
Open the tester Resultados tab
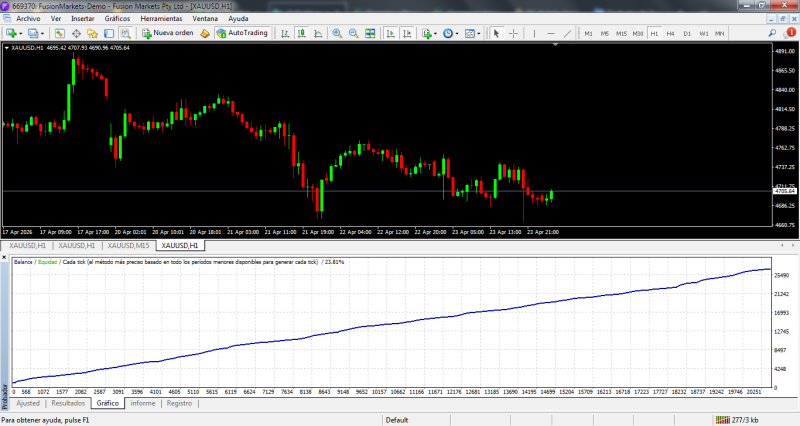pos(68,403)
